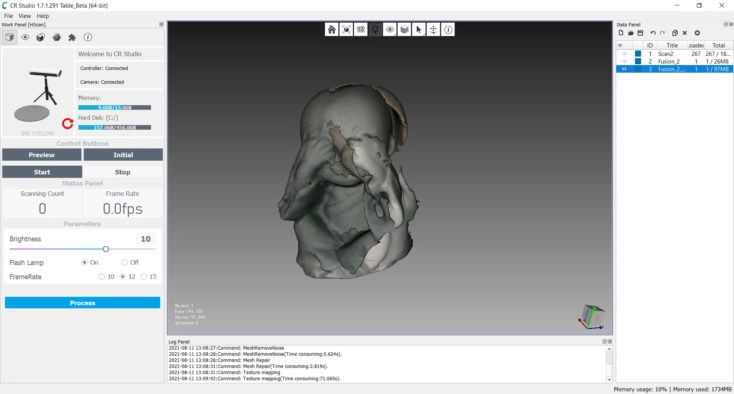Click the eye column header in Data Panel
The image size is (734, 394).
(x=621, y=45)
